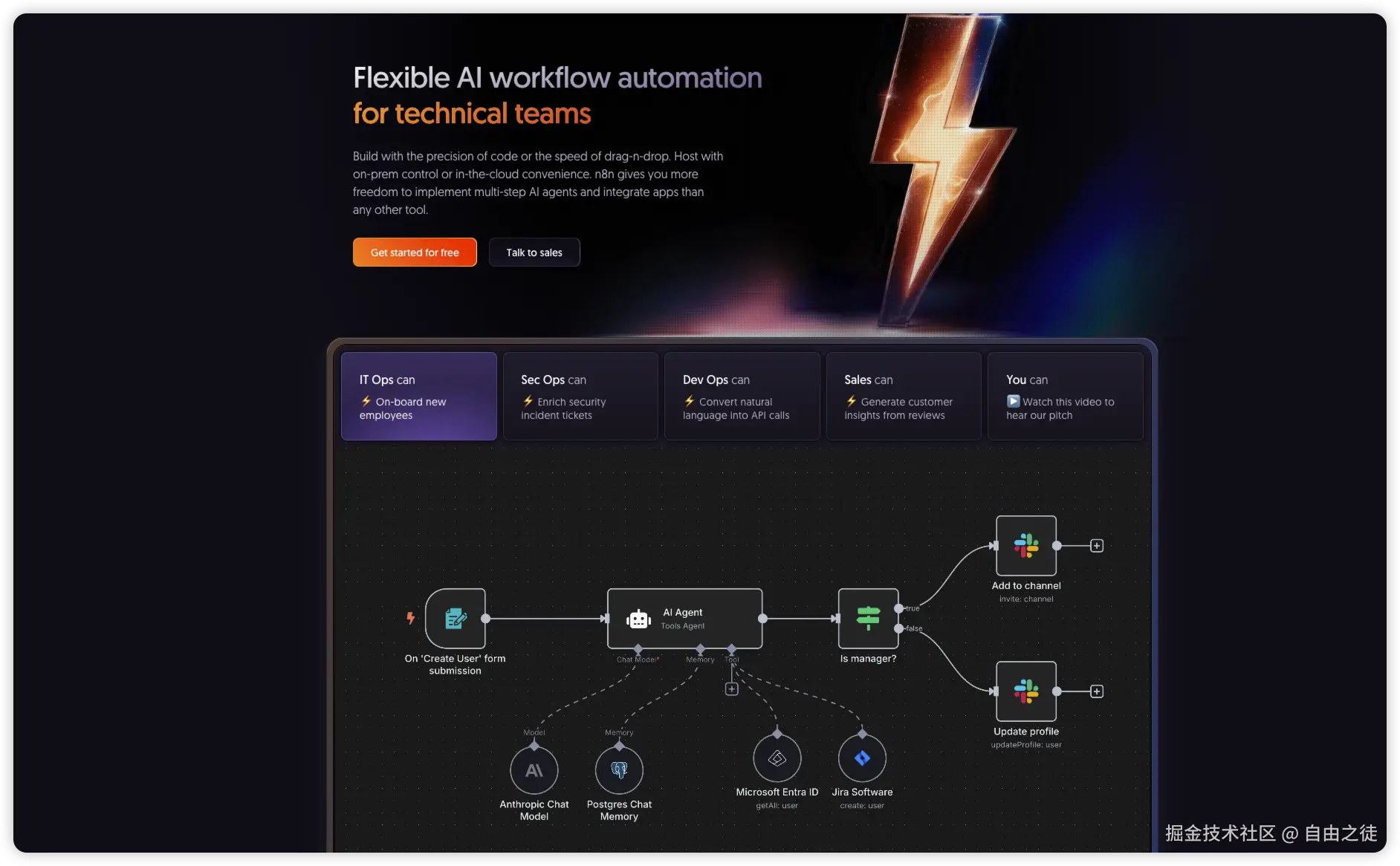1400x866 pixels.
Task: Click the 'getAll: user' subtitle
Action: click(x=777, y=806)
